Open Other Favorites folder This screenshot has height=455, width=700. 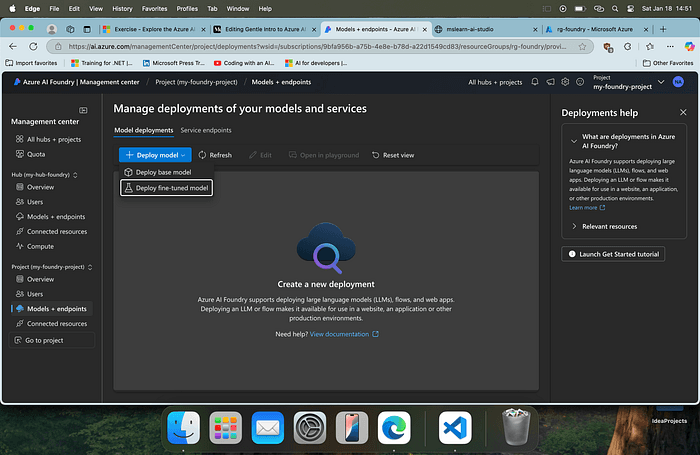pos(668,63)
